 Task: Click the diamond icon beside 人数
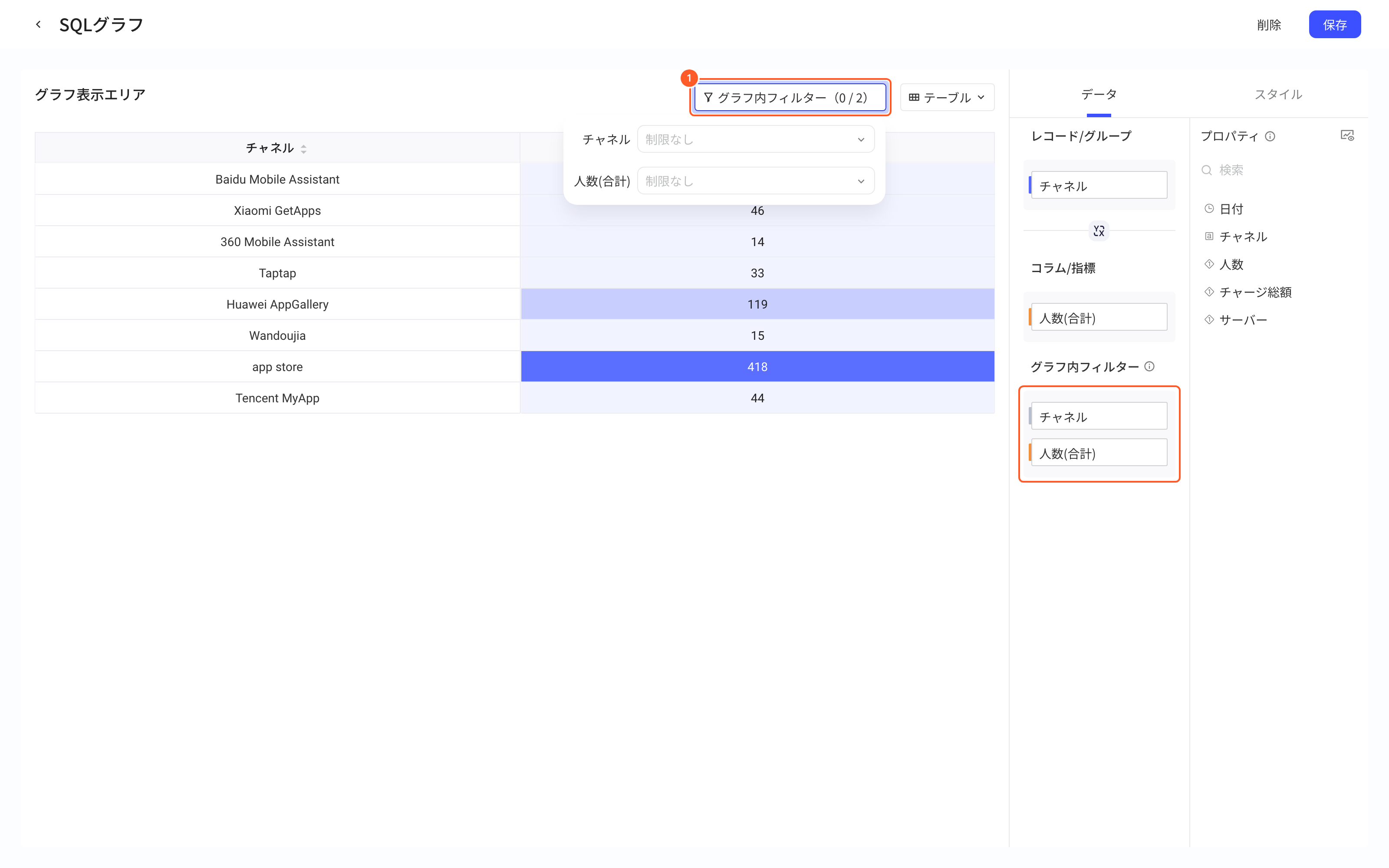pos(1209,263)
